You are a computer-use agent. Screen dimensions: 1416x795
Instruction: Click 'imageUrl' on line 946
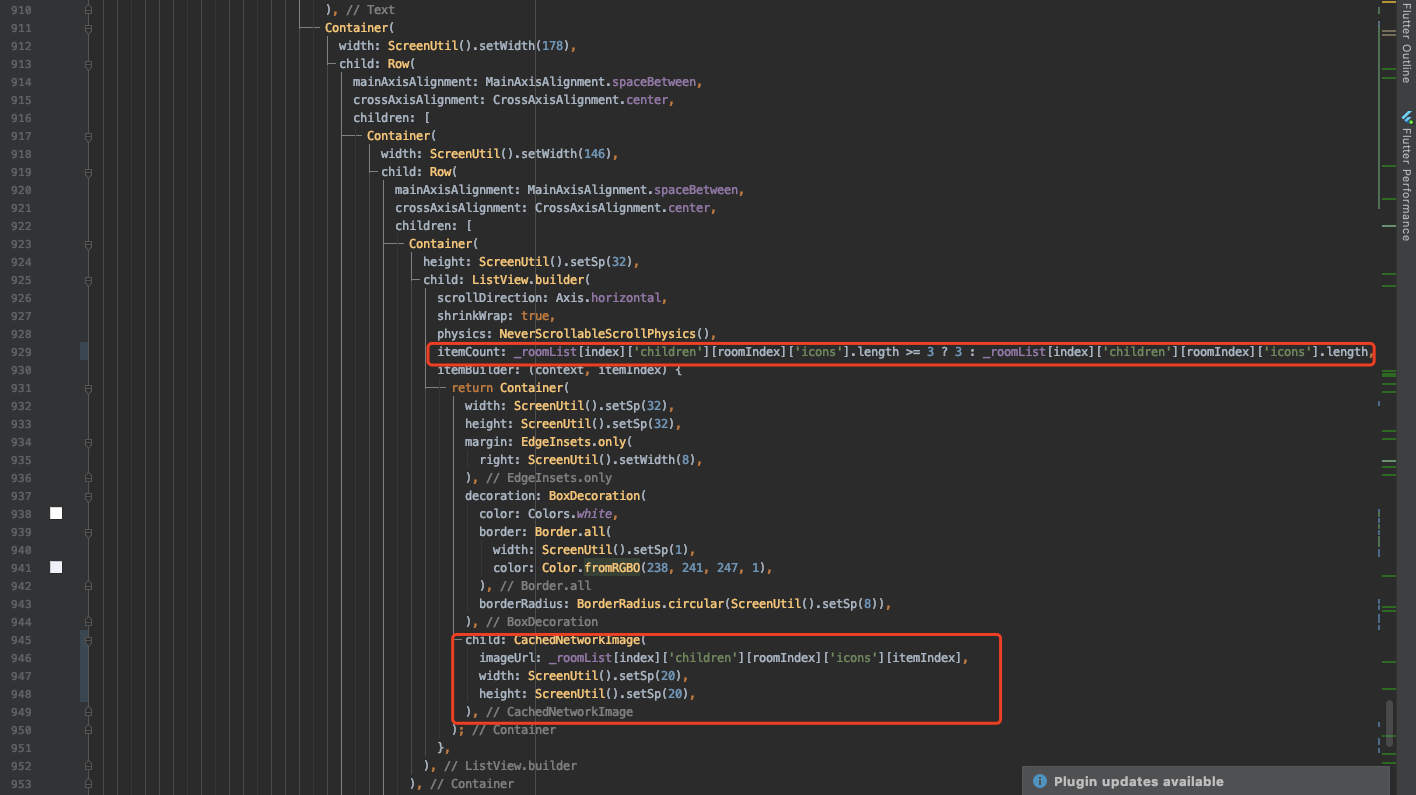(x=507, y=658)
